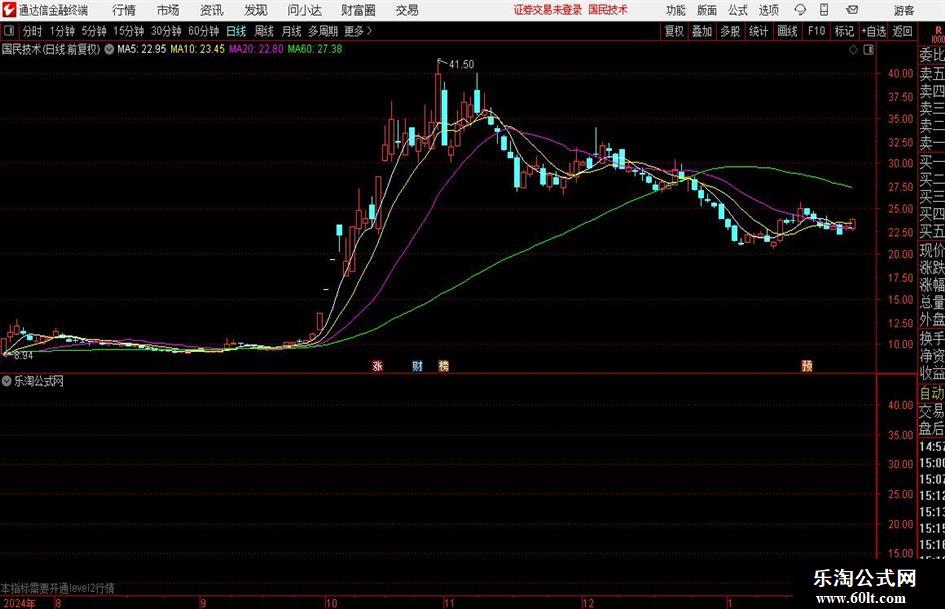Screen dimensions: 945x609
Task: Click the 多股 toolbar button
Action: pyautogui.click(x=730, y=31)
